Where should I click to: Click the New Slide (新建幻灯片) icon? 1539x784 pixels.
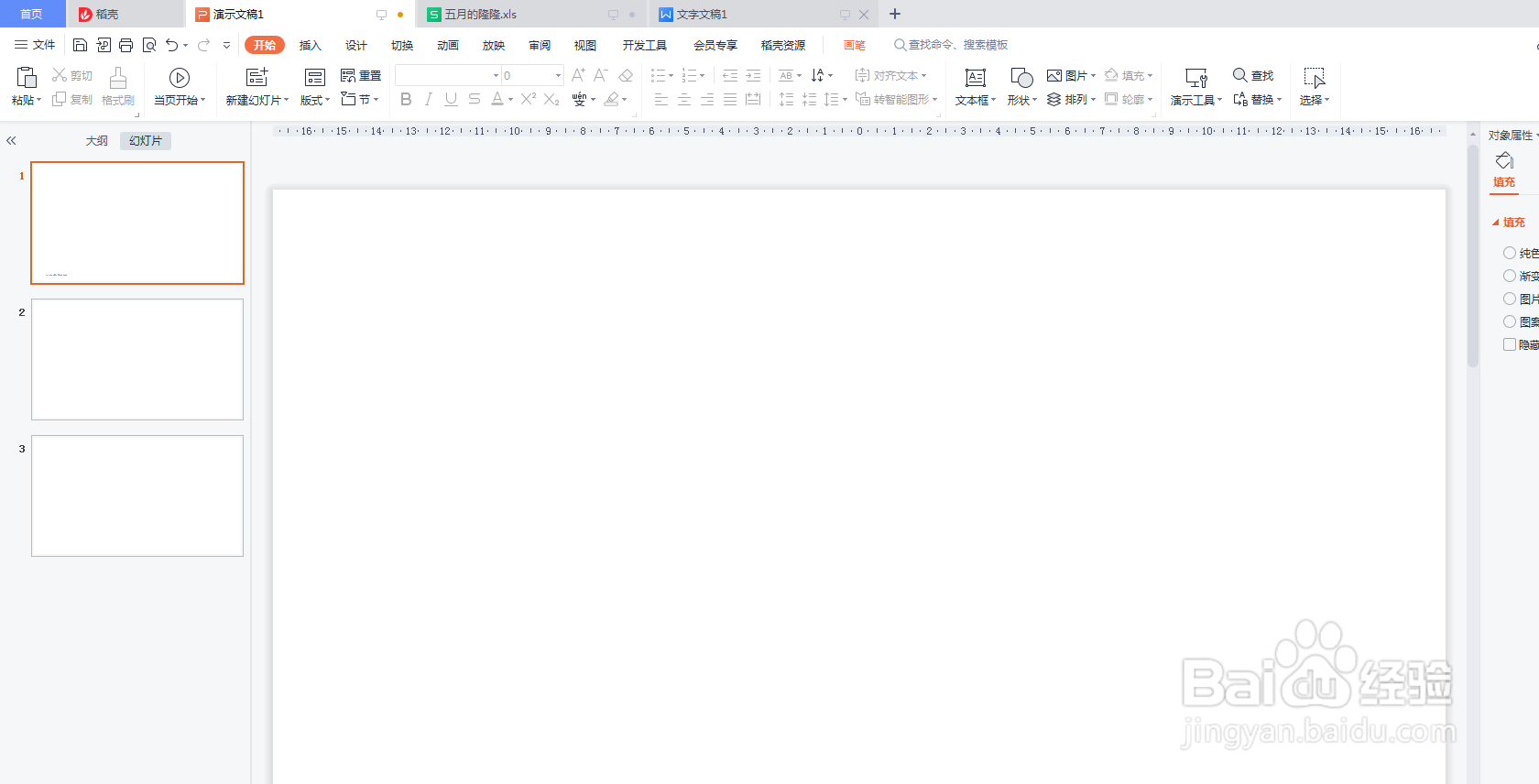click(x=257, y=78)
